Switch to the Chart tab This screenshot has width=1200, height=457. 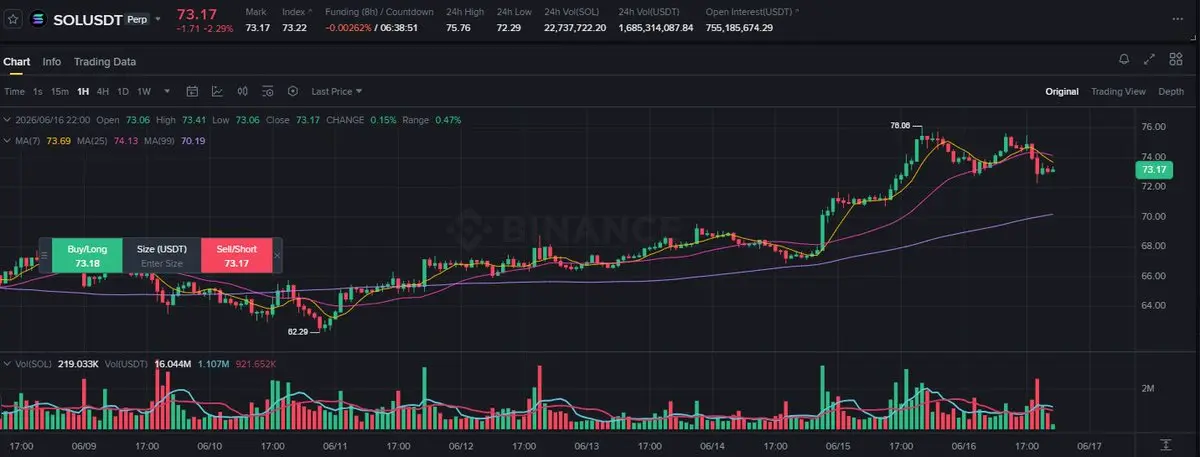click(x=16, y=61)
